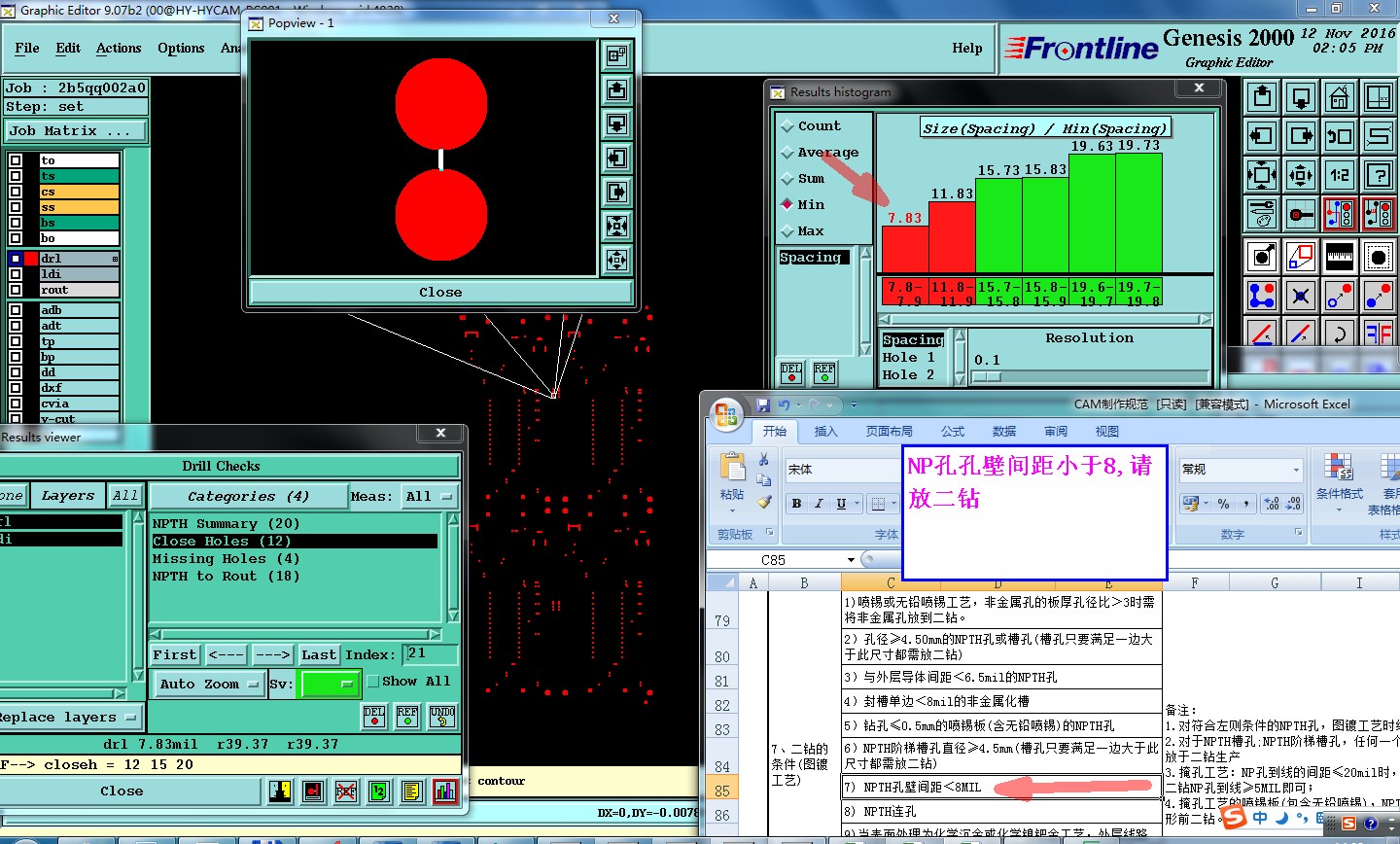Click the pan right icon in Graphic Editor toolbar
1400x844 pixels.
[x=1301, y=136]
